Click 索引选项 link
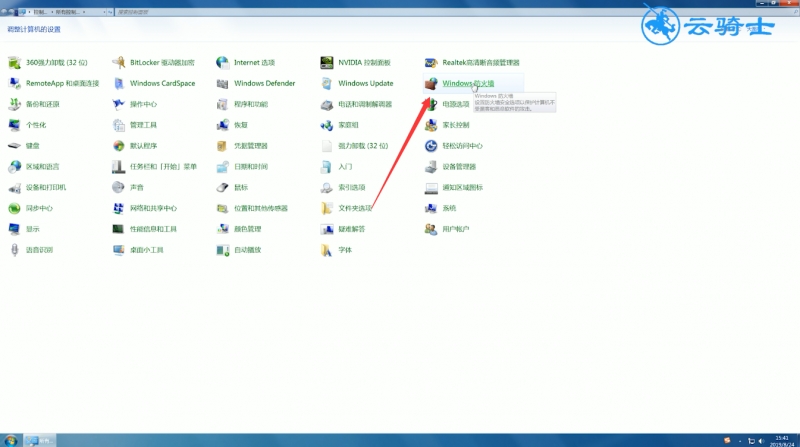 (352, 187)
